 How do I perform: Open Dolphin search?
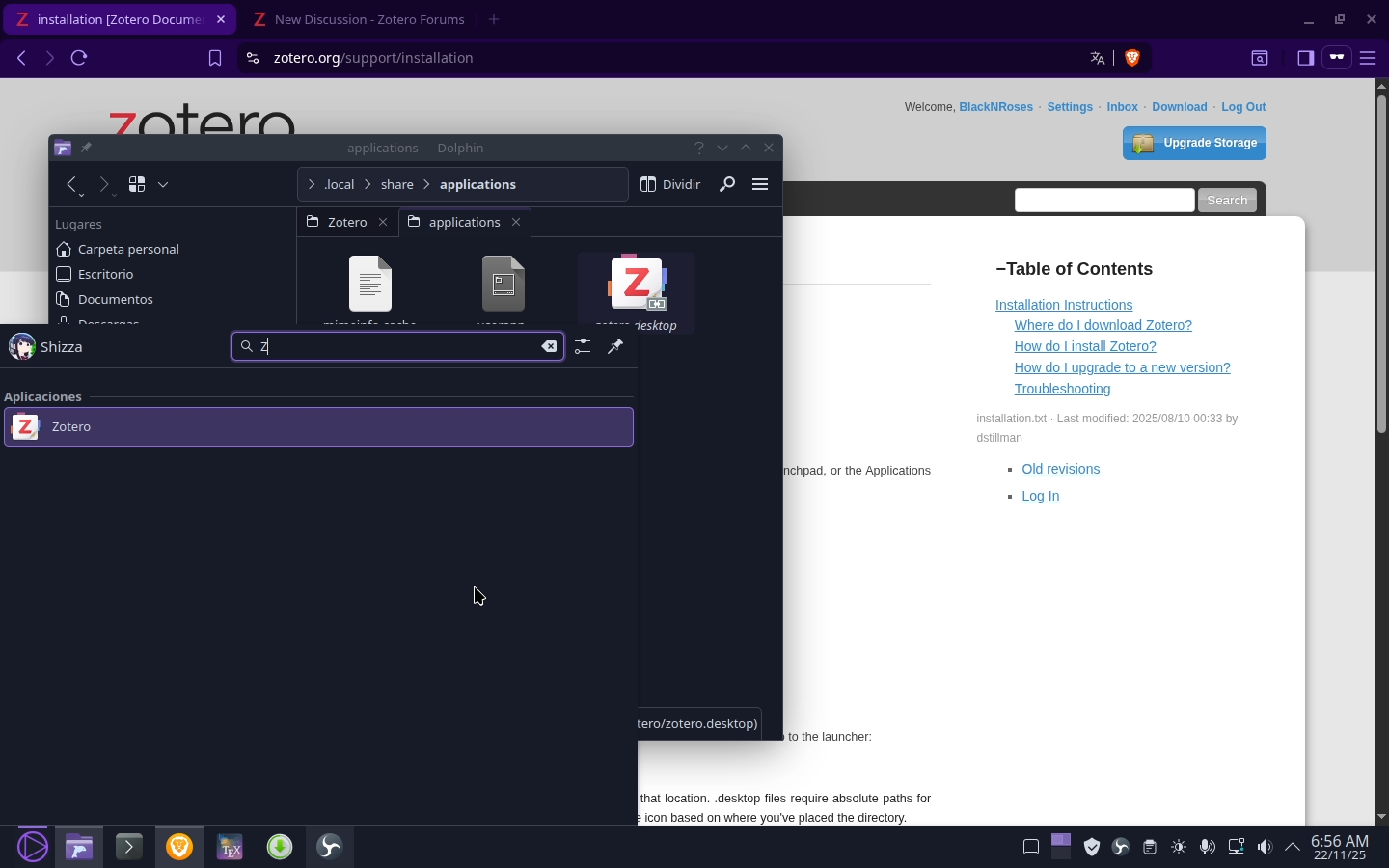728,184
